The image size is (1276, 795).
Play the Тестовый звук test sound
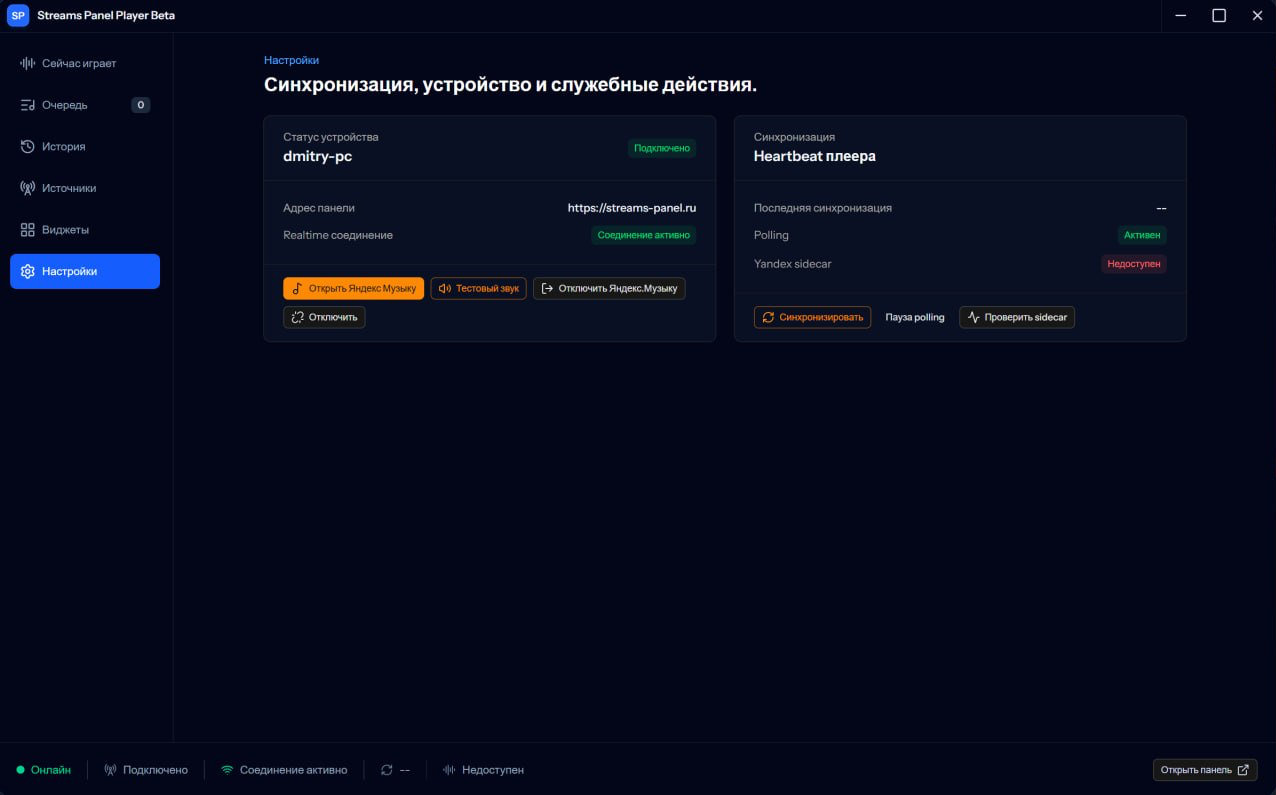(479, 288)
